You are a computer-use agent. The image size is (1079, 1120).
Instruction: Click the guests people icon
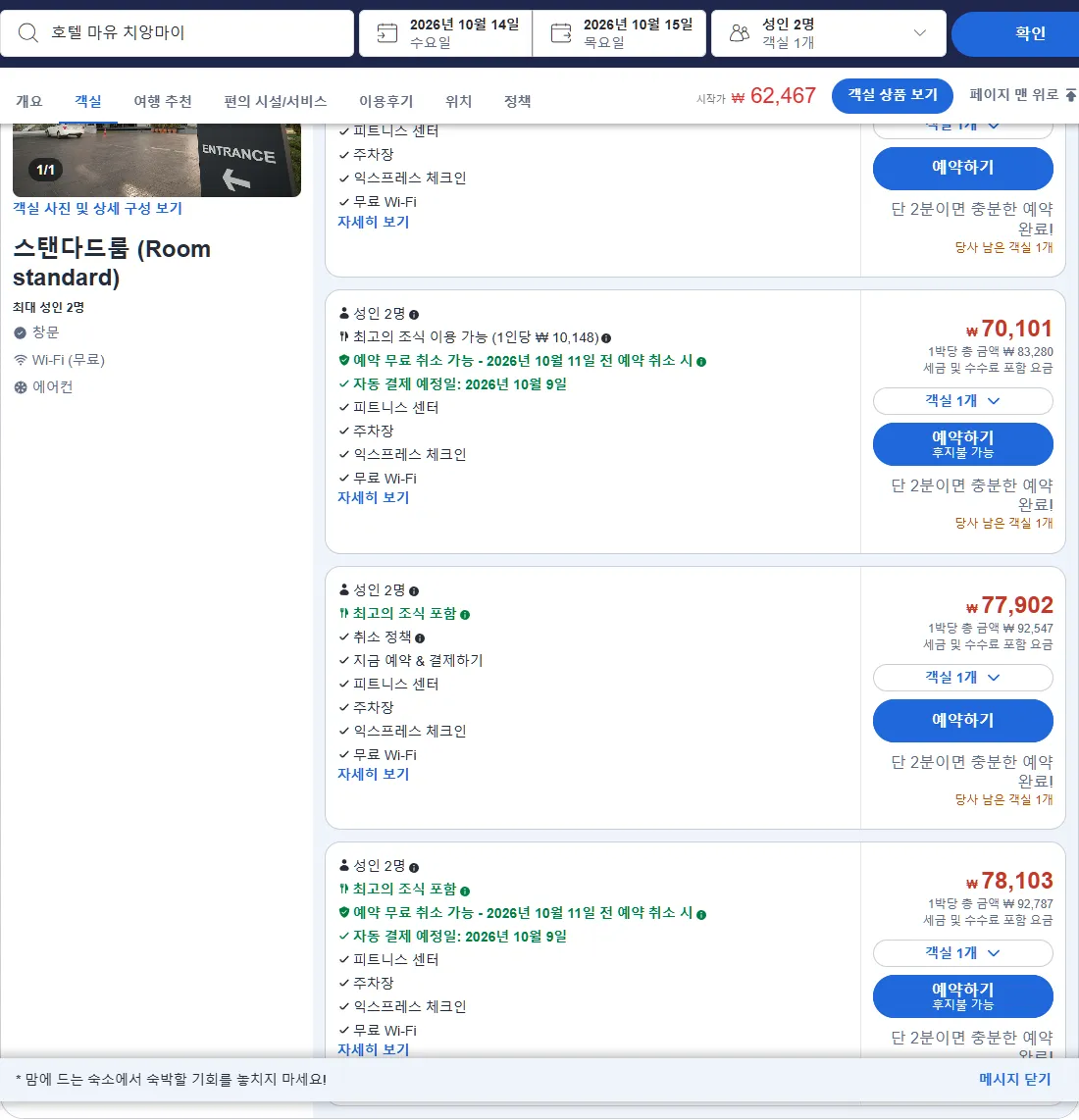[740, 33]
